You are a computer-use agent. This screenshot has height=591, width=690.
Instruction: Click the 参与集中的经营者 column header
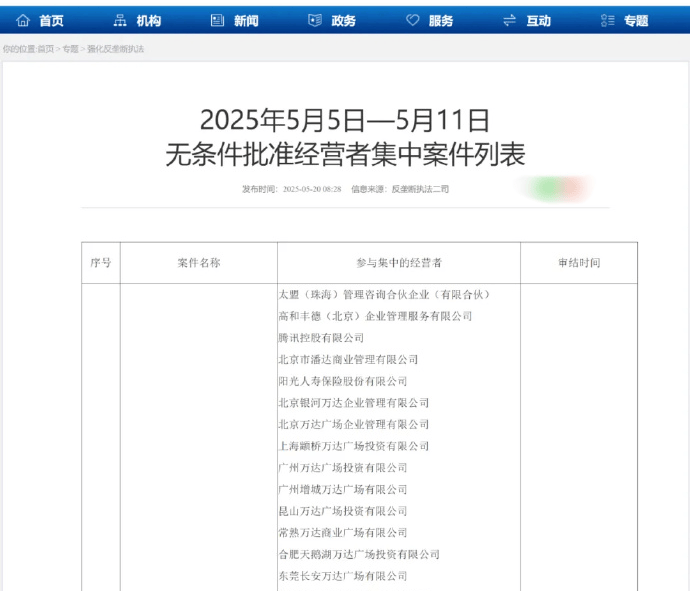[399, 263]
